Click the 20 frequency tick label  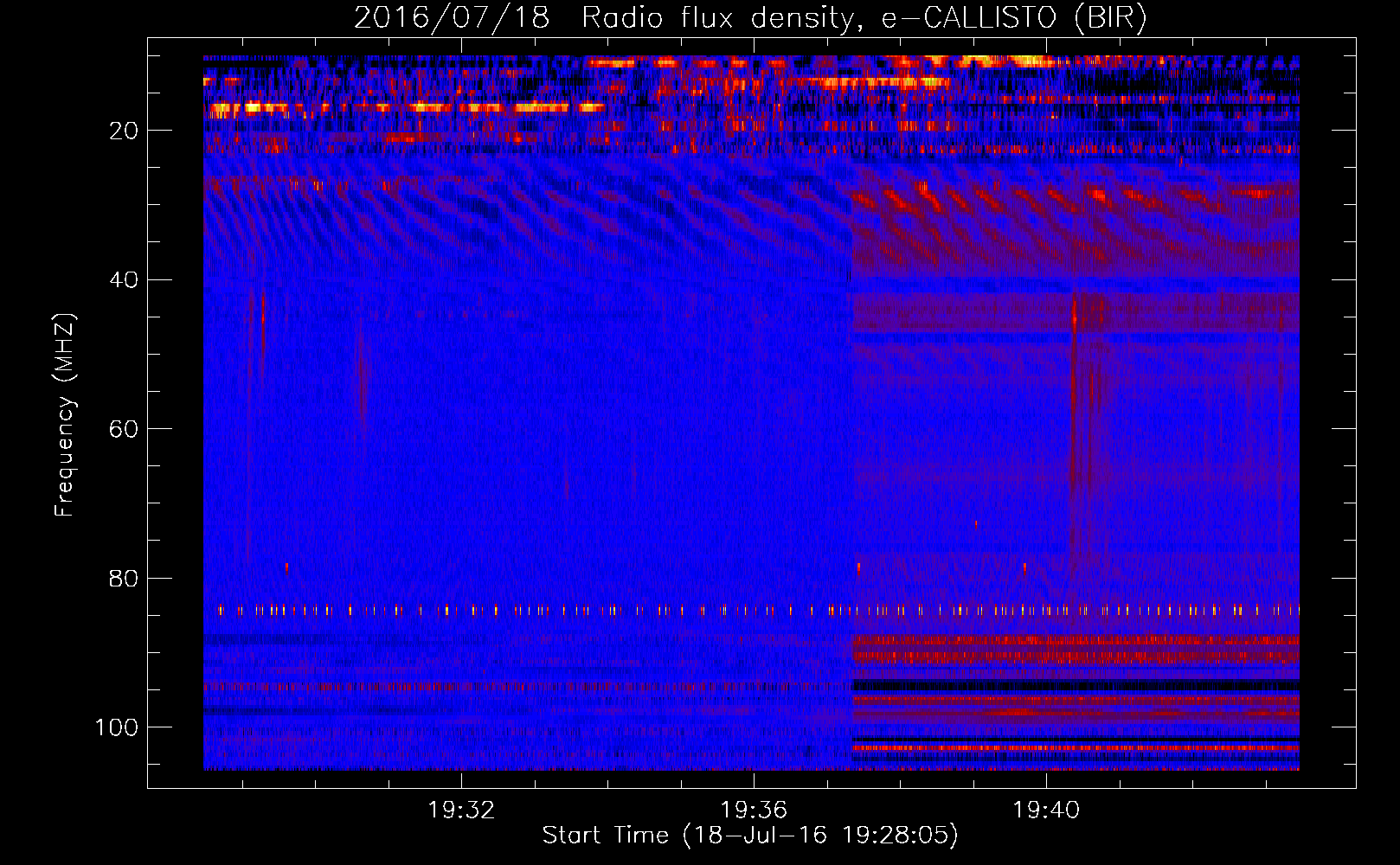coord(124,131)
